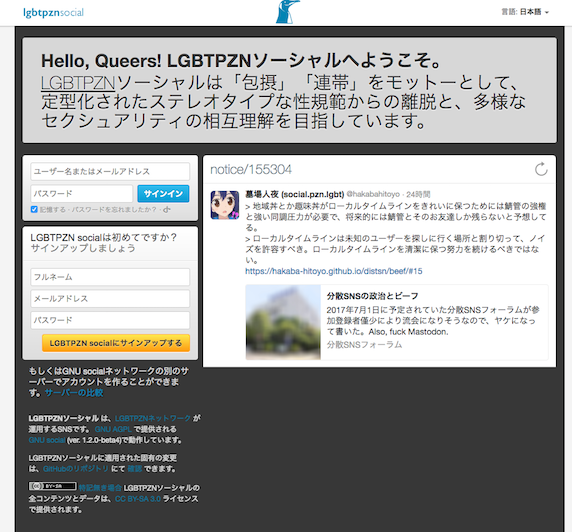Open the GitHubのリポジトリ link
Image resolution: width=572 pixels, height=532 pixels.
[76, 469]
